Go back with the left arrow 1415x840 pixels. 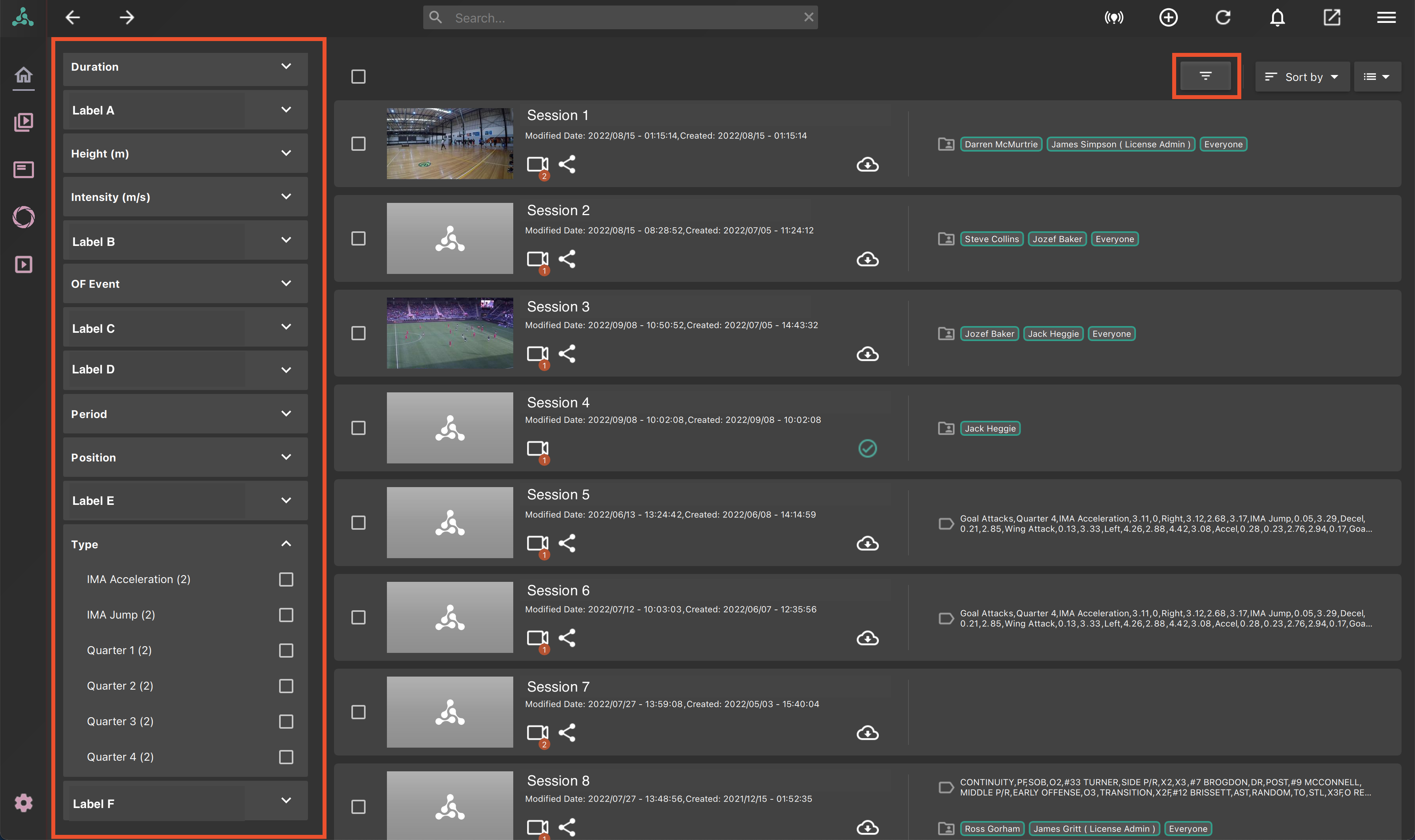(73, 17)
